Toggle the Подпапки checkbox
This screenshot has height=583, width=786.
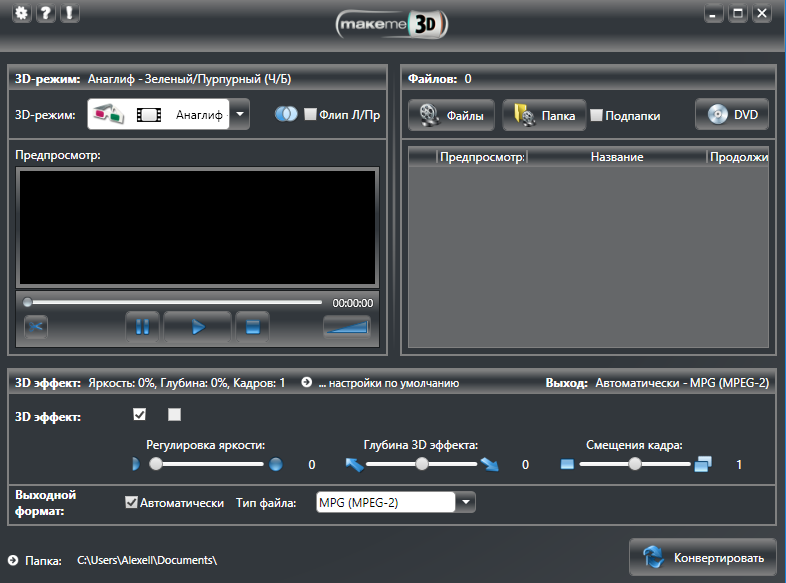click(597, 115)
